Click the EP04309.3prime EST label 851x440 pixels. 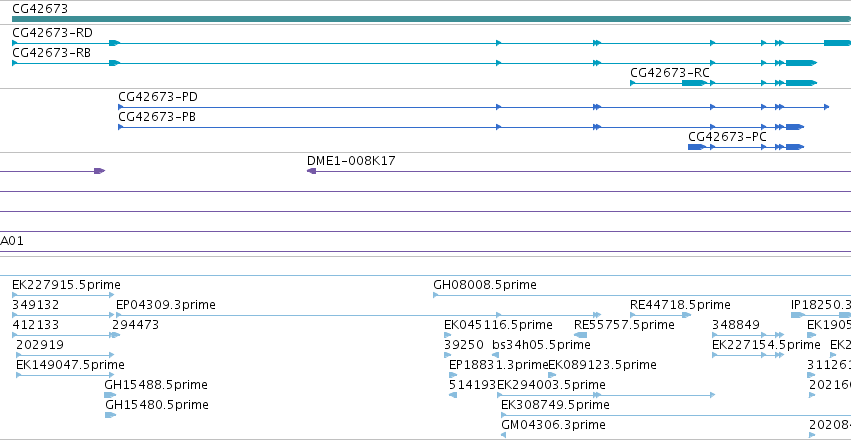coord(166,305)
